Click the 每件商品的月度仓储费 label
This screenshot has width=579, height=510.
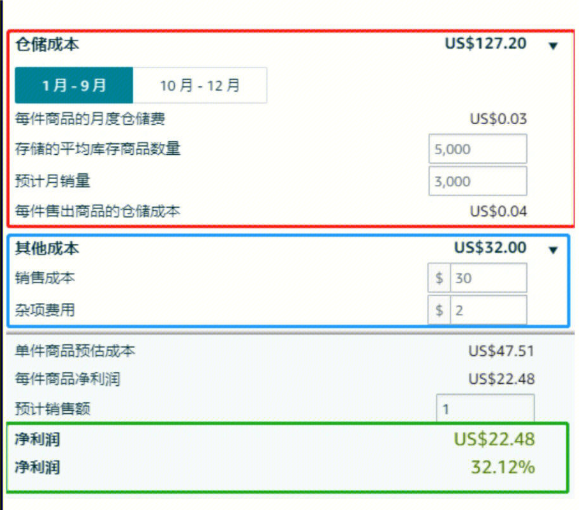tap(90, 119)
